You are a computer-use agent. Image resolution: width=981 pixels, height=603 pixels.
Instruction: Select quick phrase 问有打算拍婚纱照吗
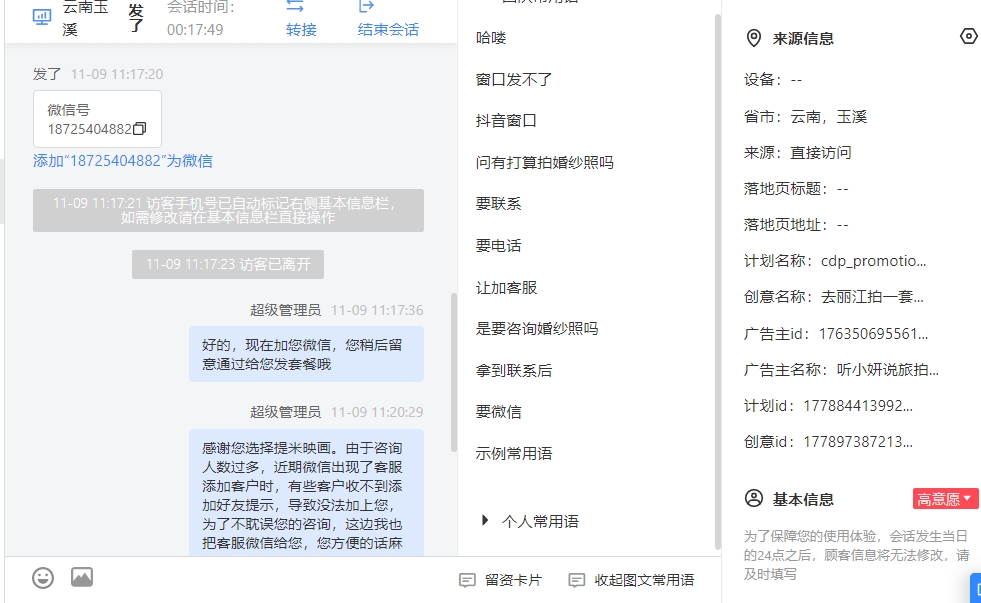point(544,163)
